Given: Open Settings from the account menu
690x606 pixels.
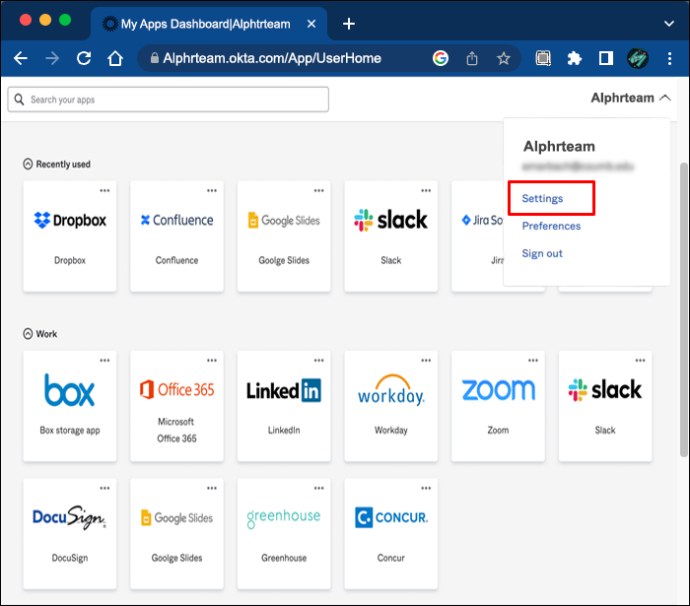Looking at the screenshot, I should click(x=542, y=198).
